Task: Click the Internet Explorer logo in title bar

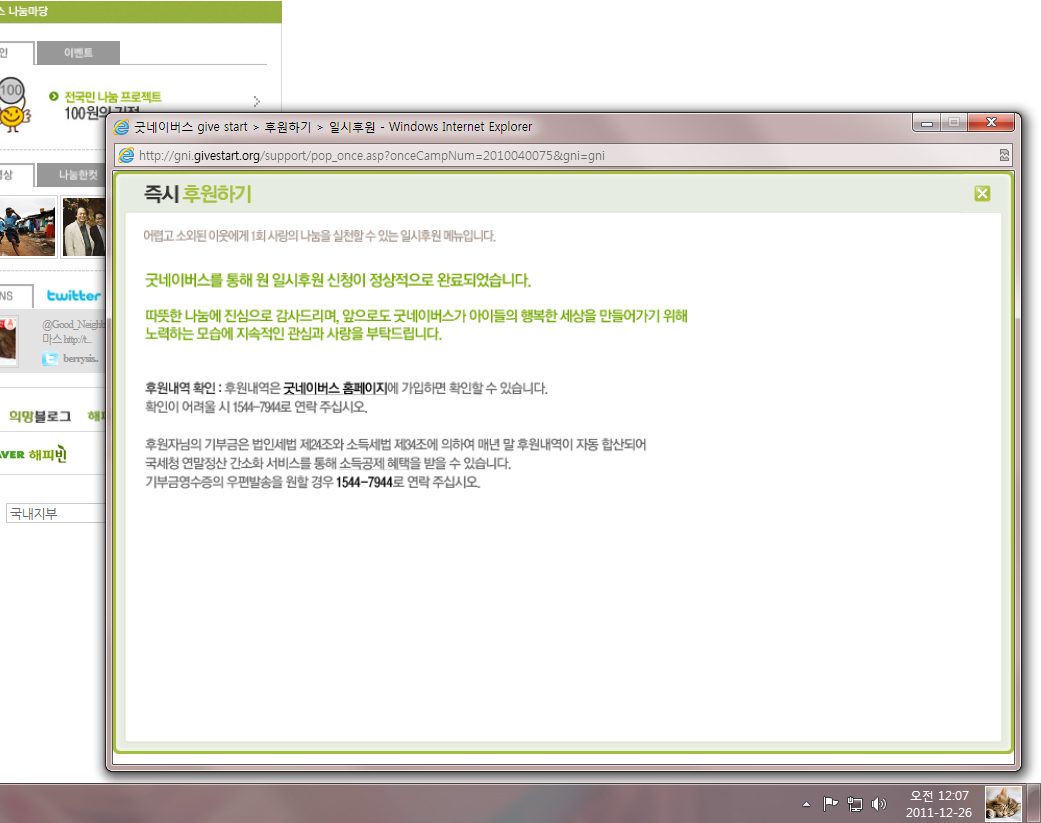Action: [x=121, y=127]
